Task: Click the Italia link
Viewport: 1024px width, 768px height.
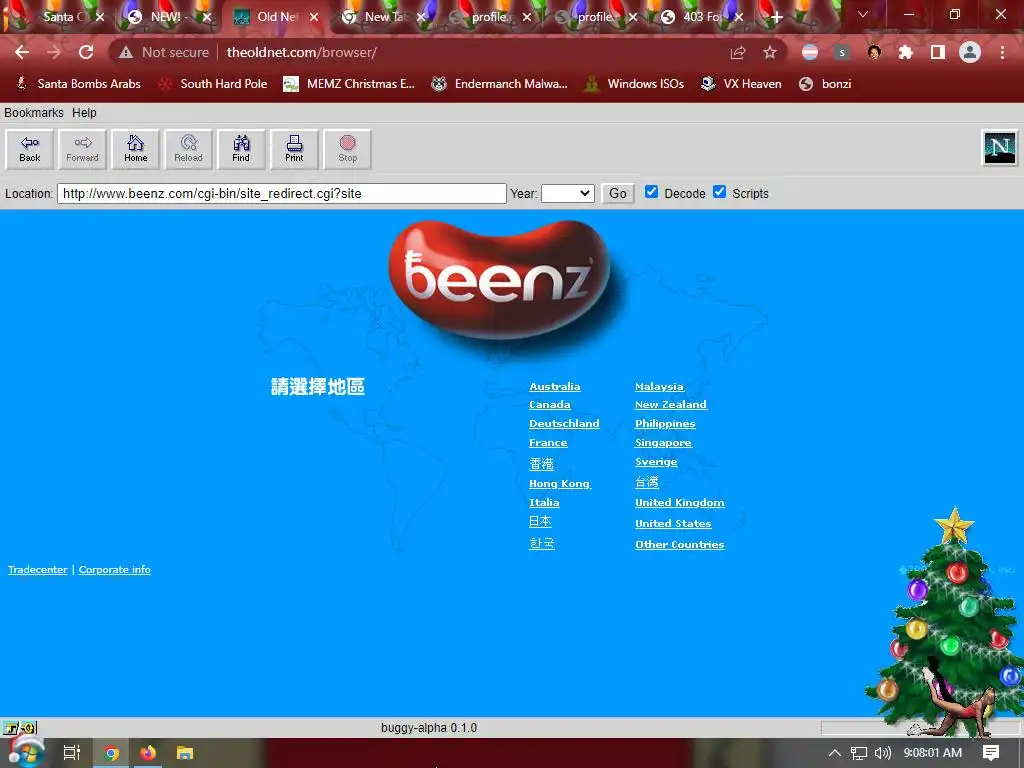Action: pyautogui.click(x=544, y=503)
